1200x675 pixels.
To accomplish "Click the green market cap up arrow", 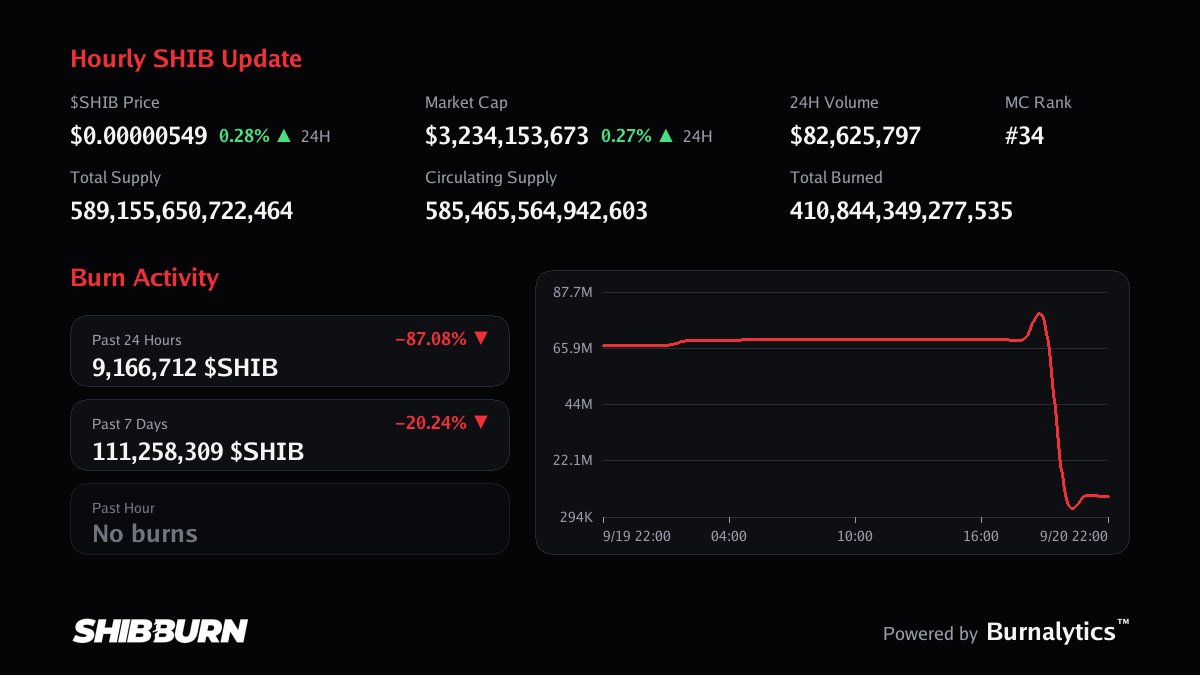I will [666, 135].
